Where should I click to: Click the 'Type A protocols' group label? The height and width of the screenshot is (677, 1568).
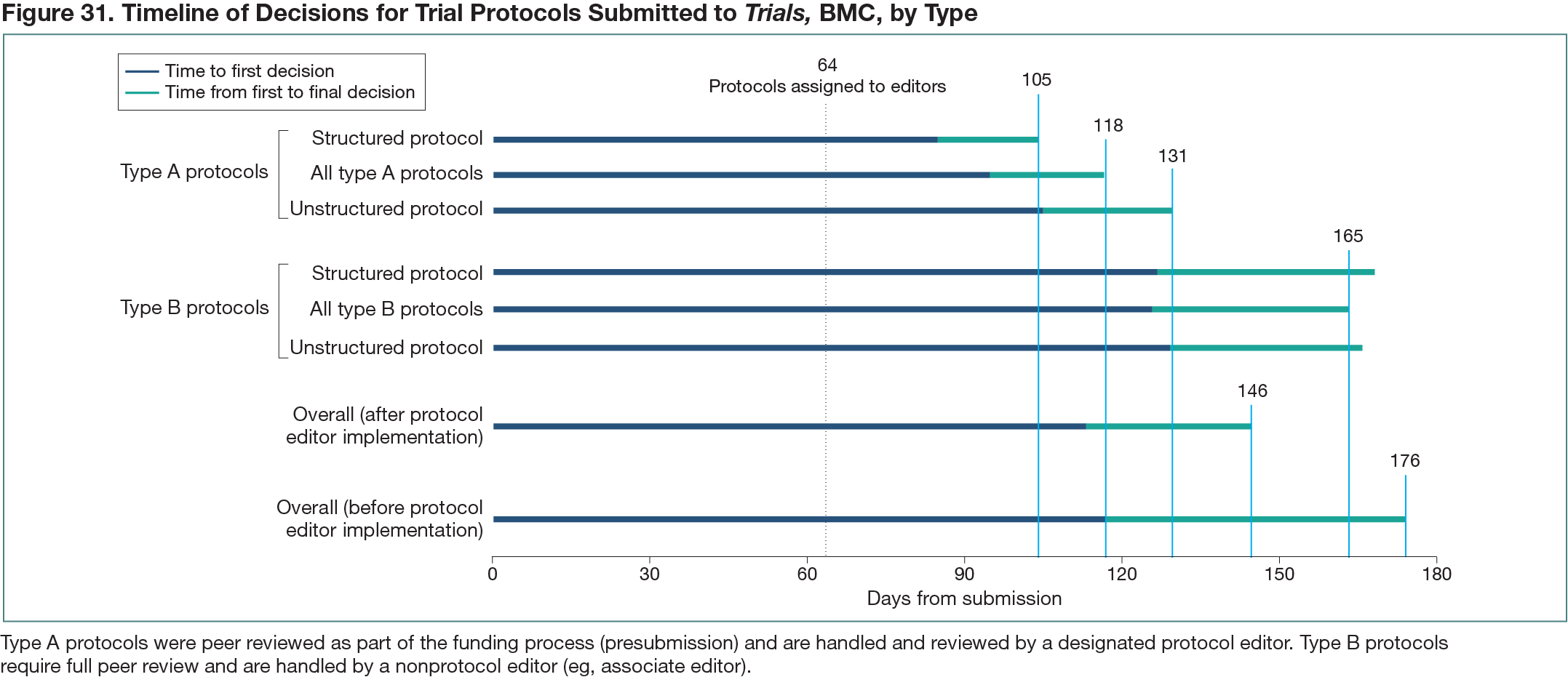[194, 172]
